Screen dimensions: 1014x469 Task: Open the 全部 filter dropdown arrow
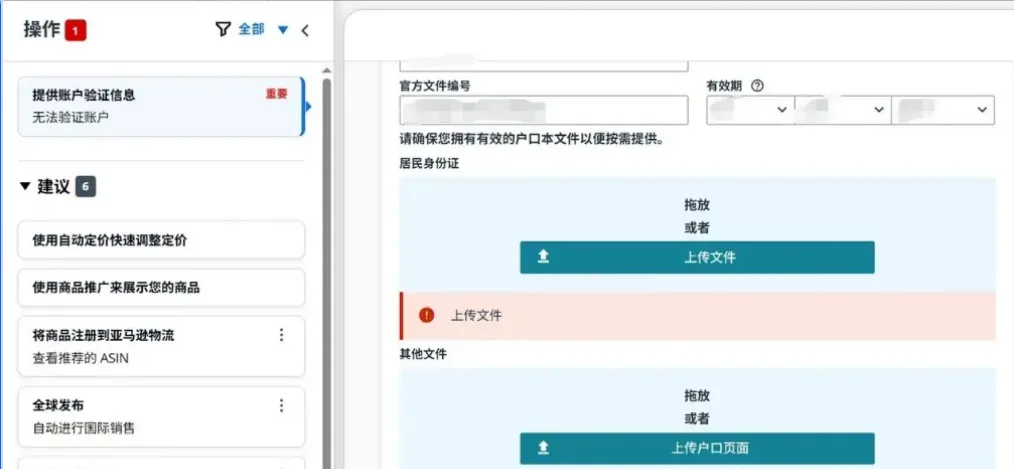283,30
